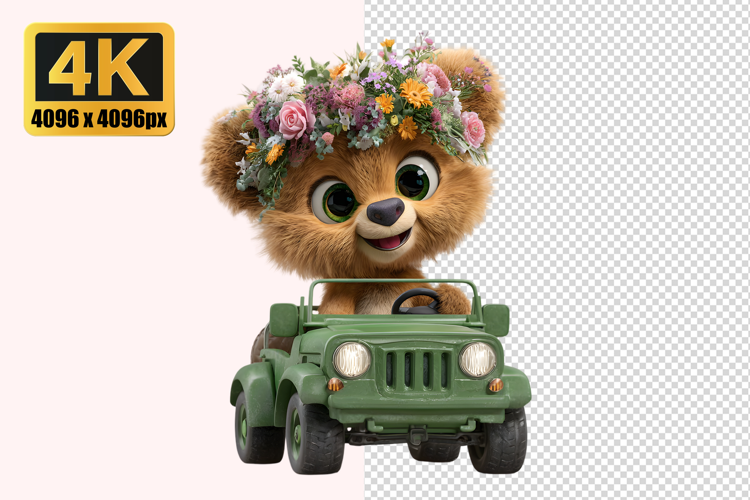The image size is (750, 500).
Task: Click the bear's eye nearest the pink background
Action: (x=334, y=200)
